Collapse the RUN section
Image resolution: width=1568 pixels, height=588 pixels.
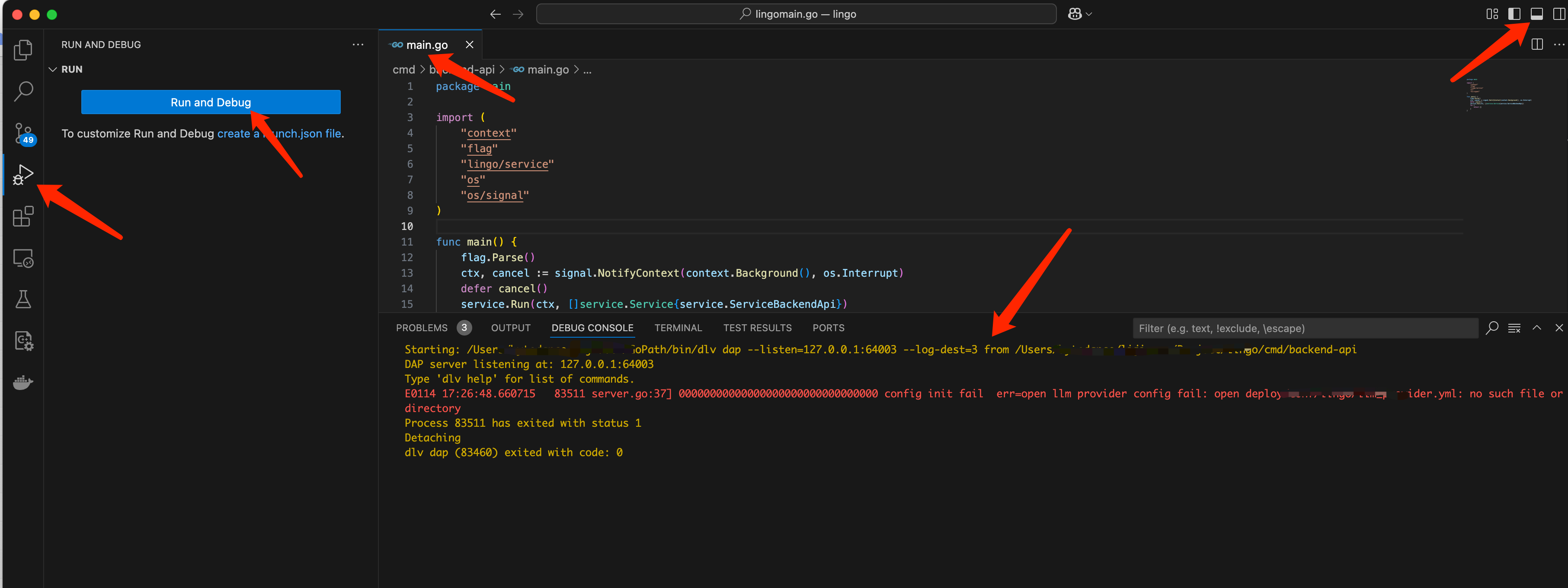(x=52, y=69)
